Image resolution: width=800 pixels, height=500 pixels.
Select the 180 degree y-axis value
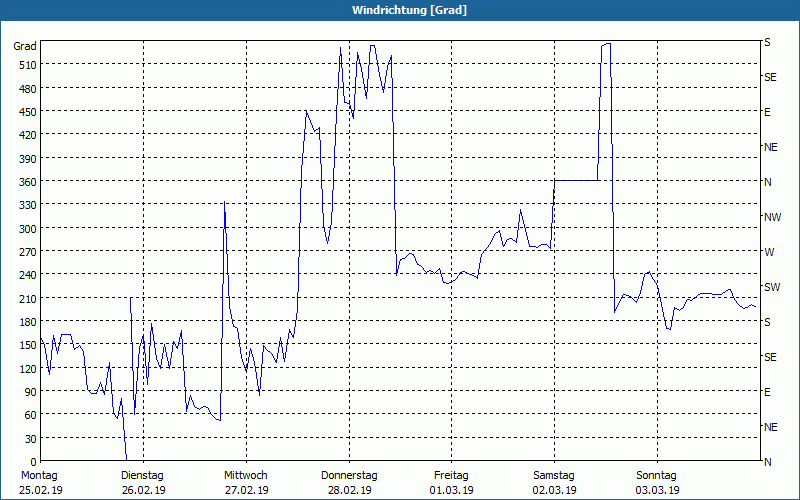click(x=26, y=322)
